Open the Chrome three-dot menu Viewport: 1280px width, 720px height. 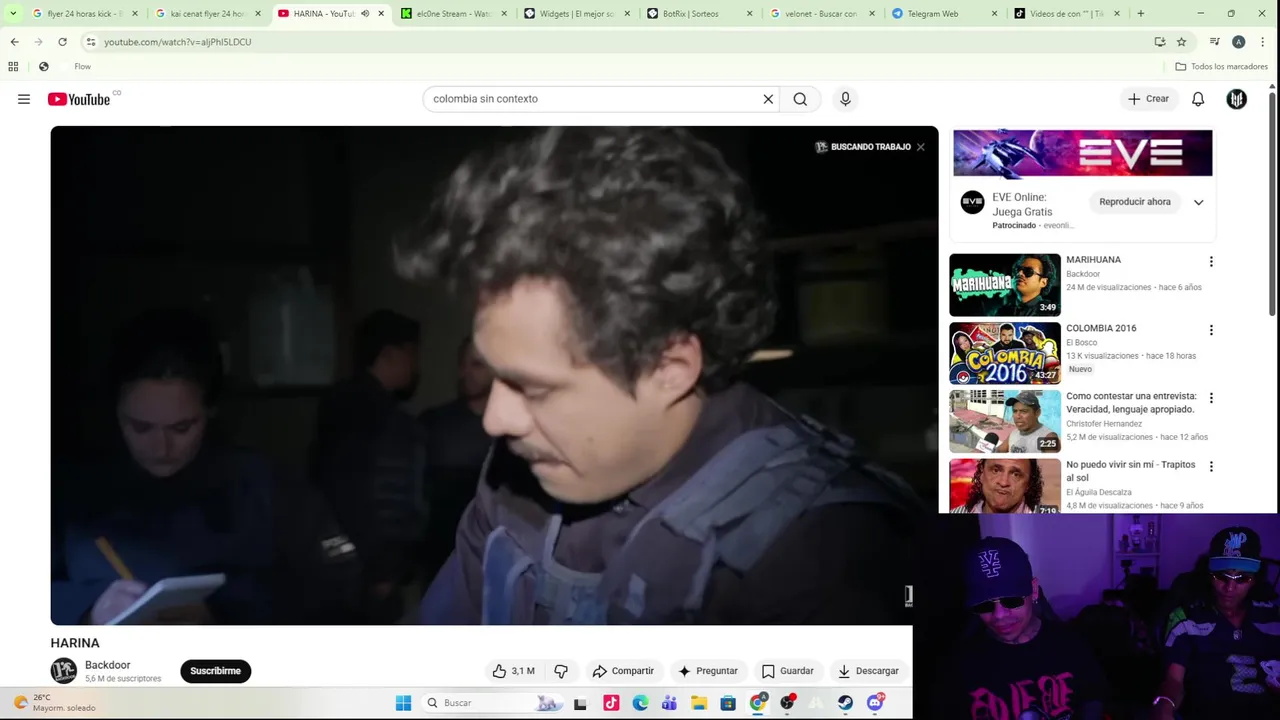pos(1263,42)
